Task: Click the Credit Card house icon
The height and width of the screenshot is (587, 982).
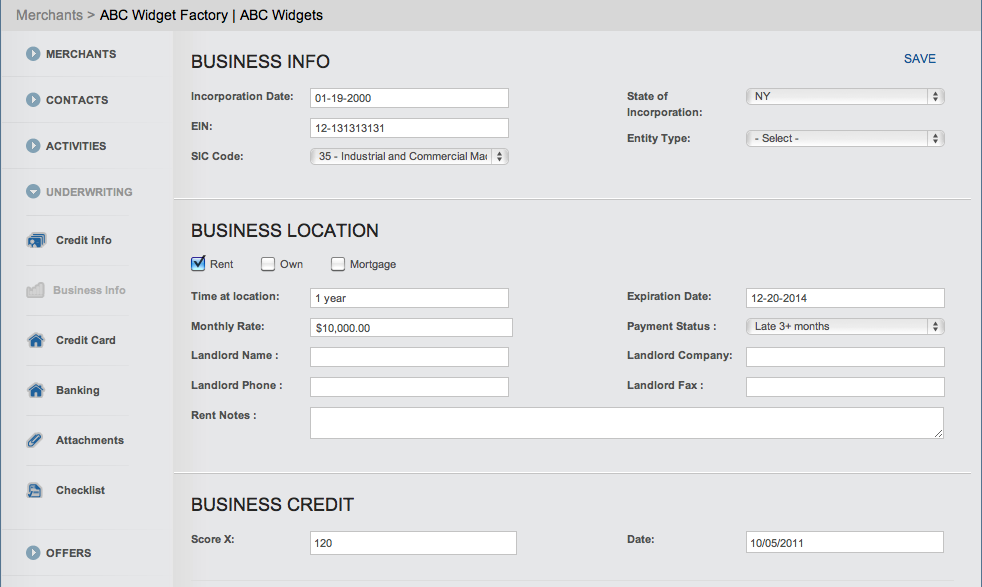Action: pyautogui.click(x=36, y=340)
